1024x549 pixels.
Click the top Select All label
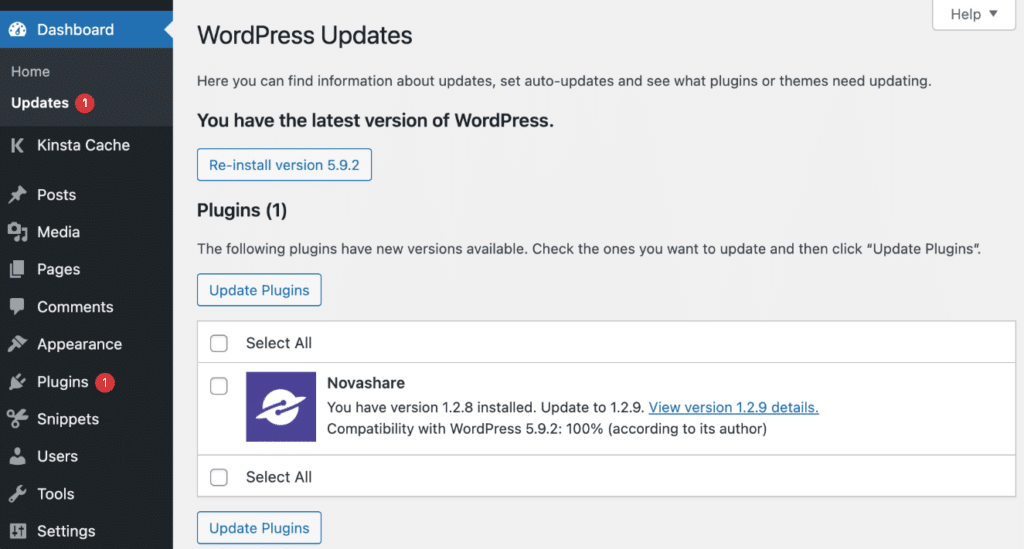[x=279, y=343]
